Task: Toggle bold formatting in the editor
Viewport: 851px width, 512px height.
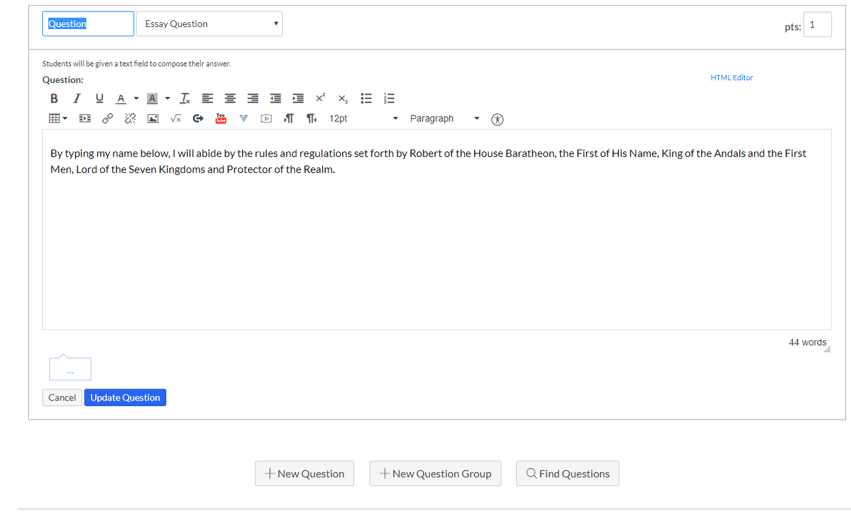Action: [x=54, y=99]
